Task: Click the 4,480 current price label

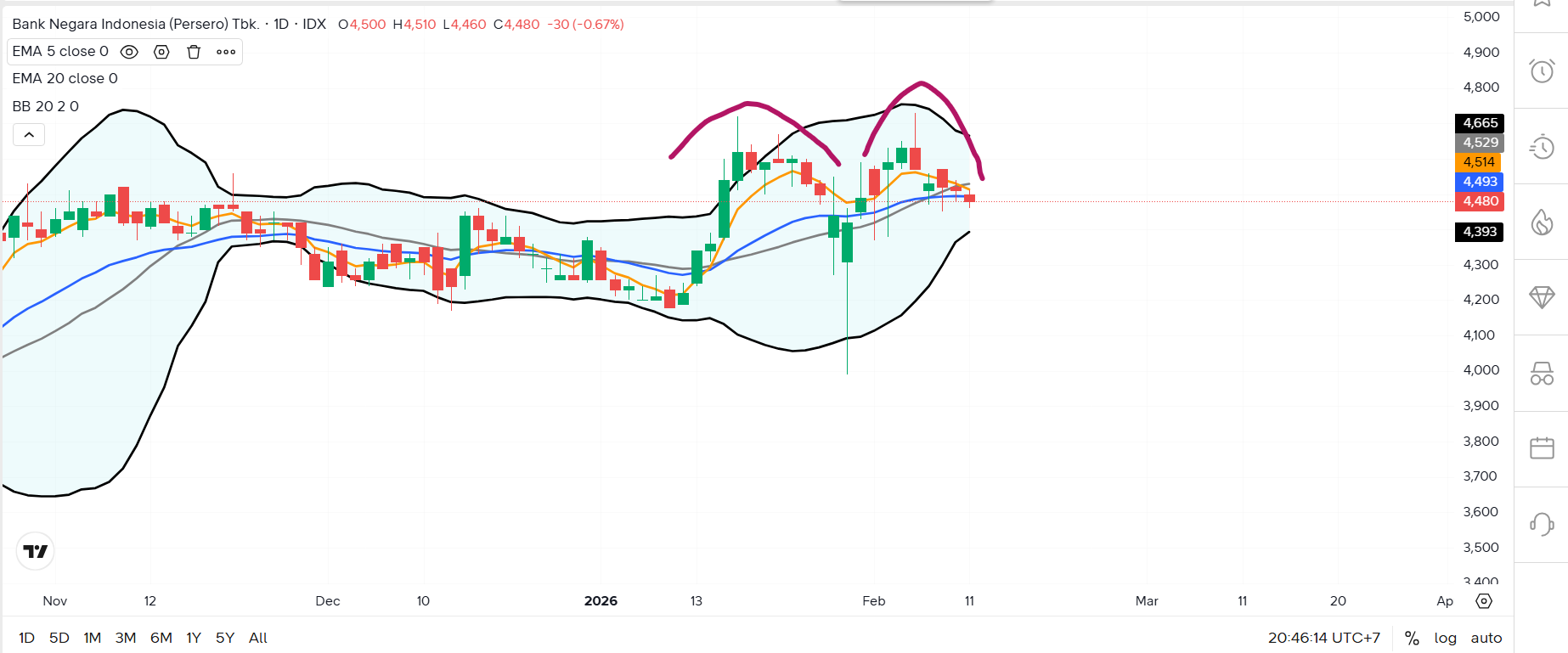Action: [1480, 201]
